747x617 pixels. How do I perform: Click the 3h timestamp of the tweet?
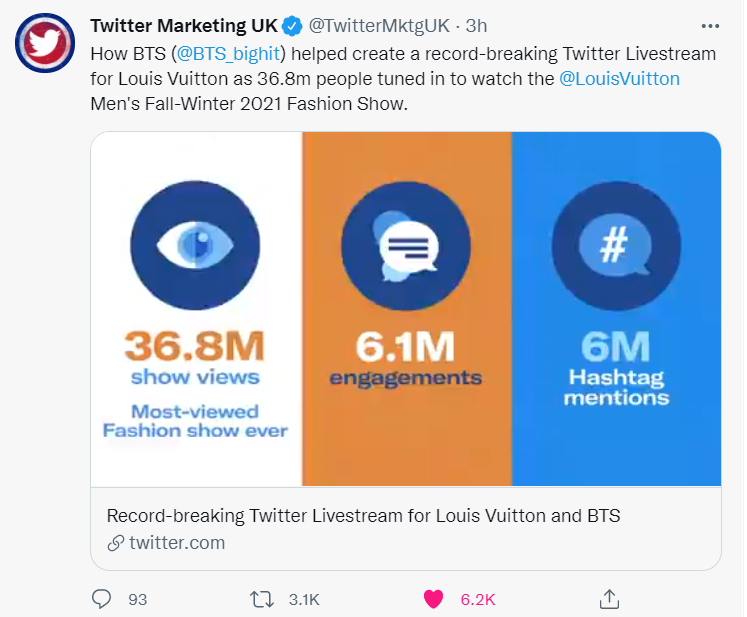(x=476, y=26)
